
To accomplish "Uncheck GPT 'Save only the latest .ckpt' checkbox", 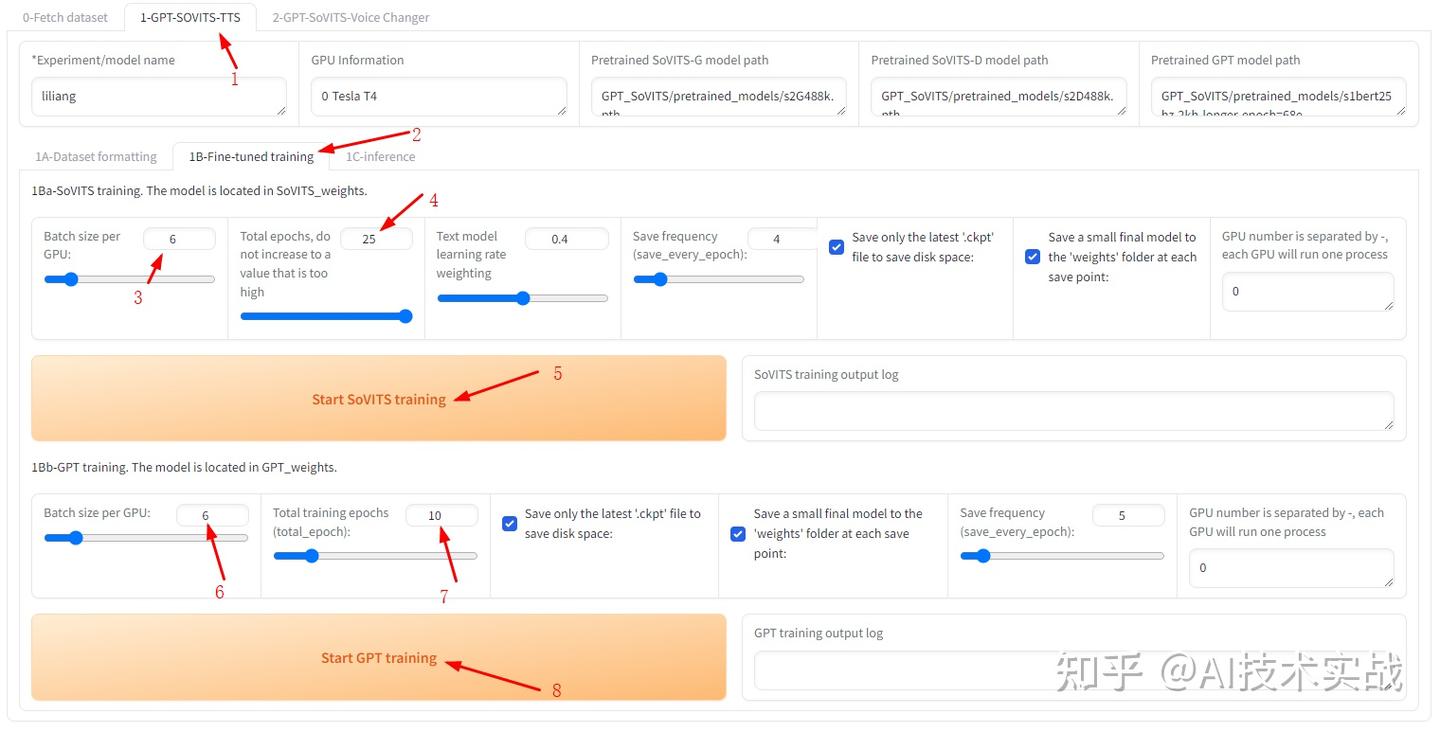I will click(x=509, y=523).
